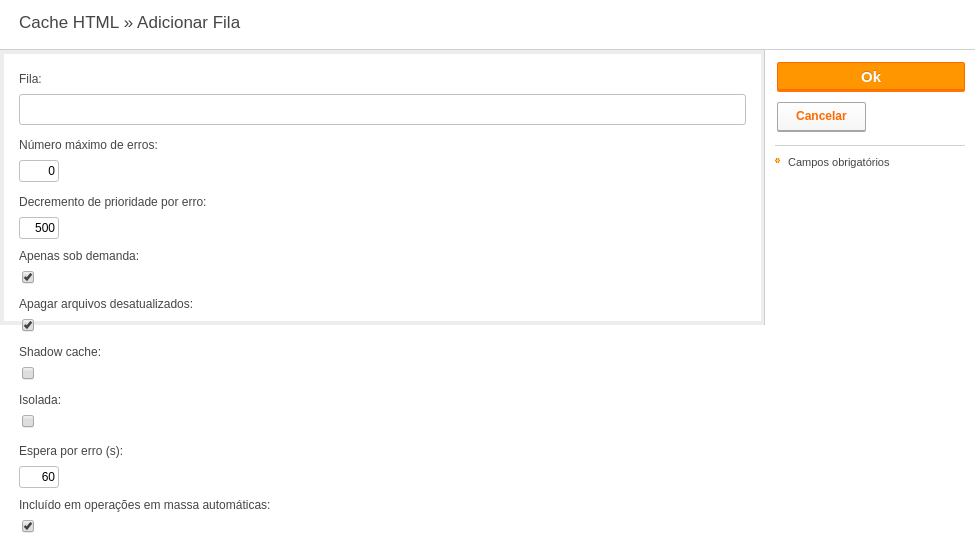Click the Campos obrigatórios text
975x546 pixels.
coord(838,162)
